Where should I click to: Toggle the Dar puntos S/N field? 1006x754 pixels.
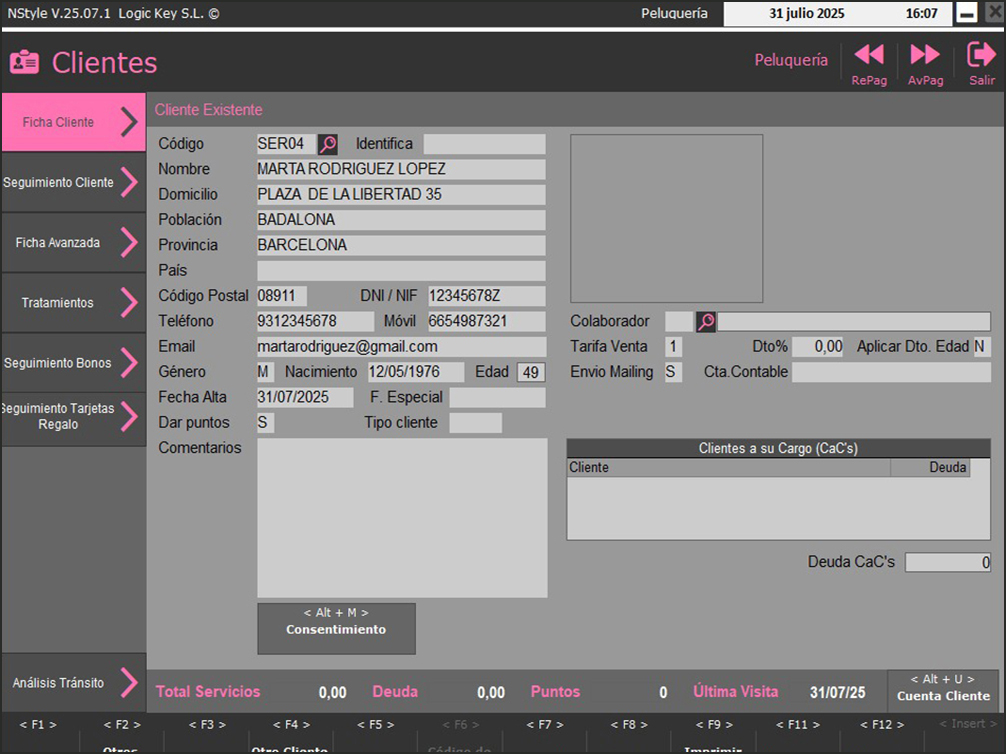pos(265,423)
